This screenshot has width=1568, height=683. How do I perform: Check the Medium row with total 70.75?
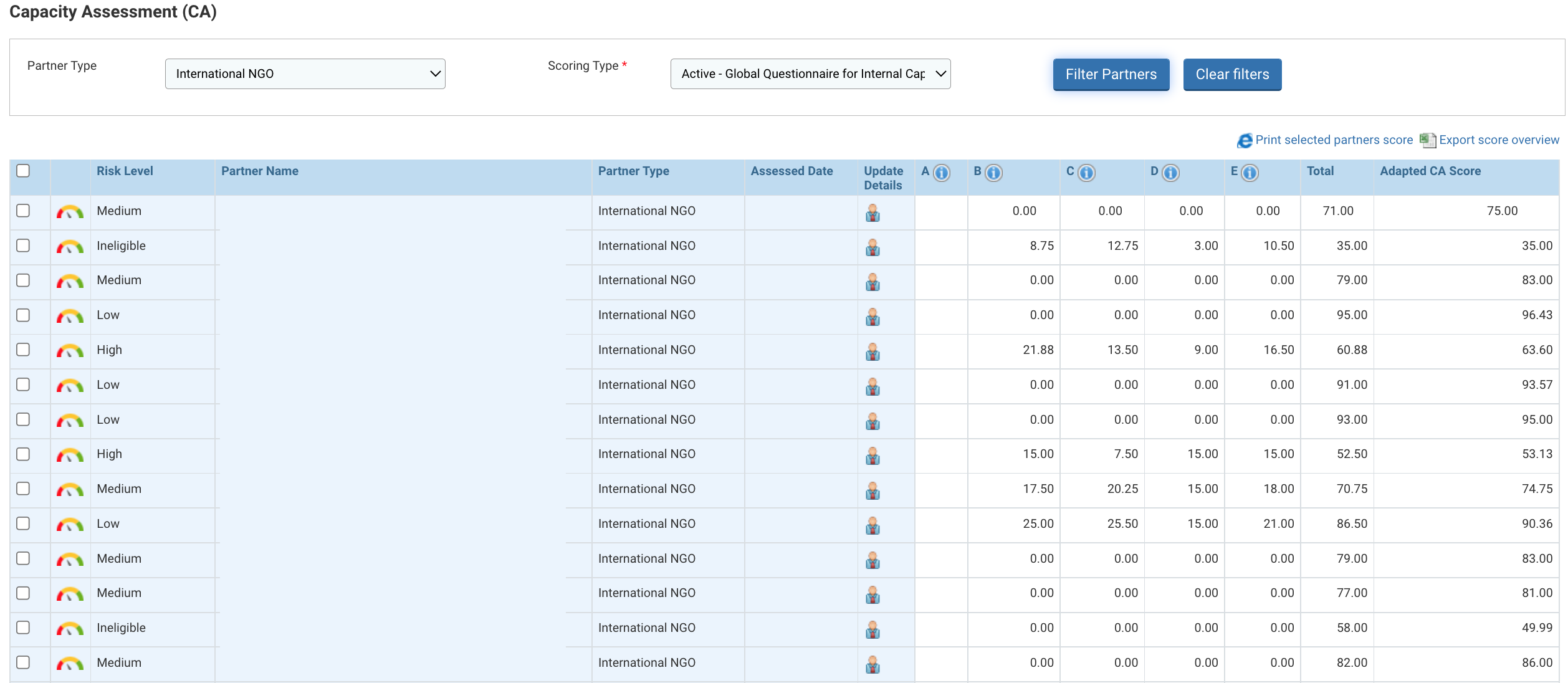pos(23,489)
